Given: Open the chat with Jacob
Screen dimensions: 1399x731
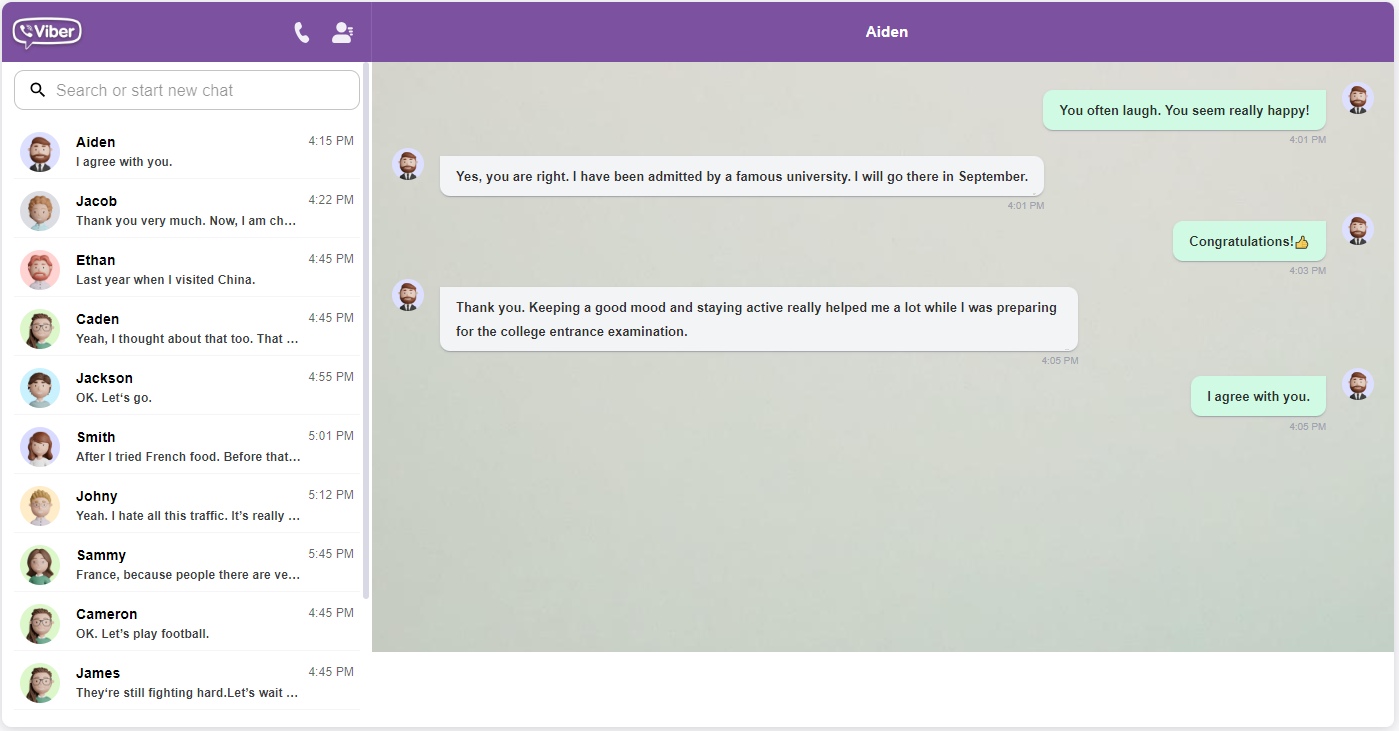Looking at the screenshot, I should tap(187, 210).
